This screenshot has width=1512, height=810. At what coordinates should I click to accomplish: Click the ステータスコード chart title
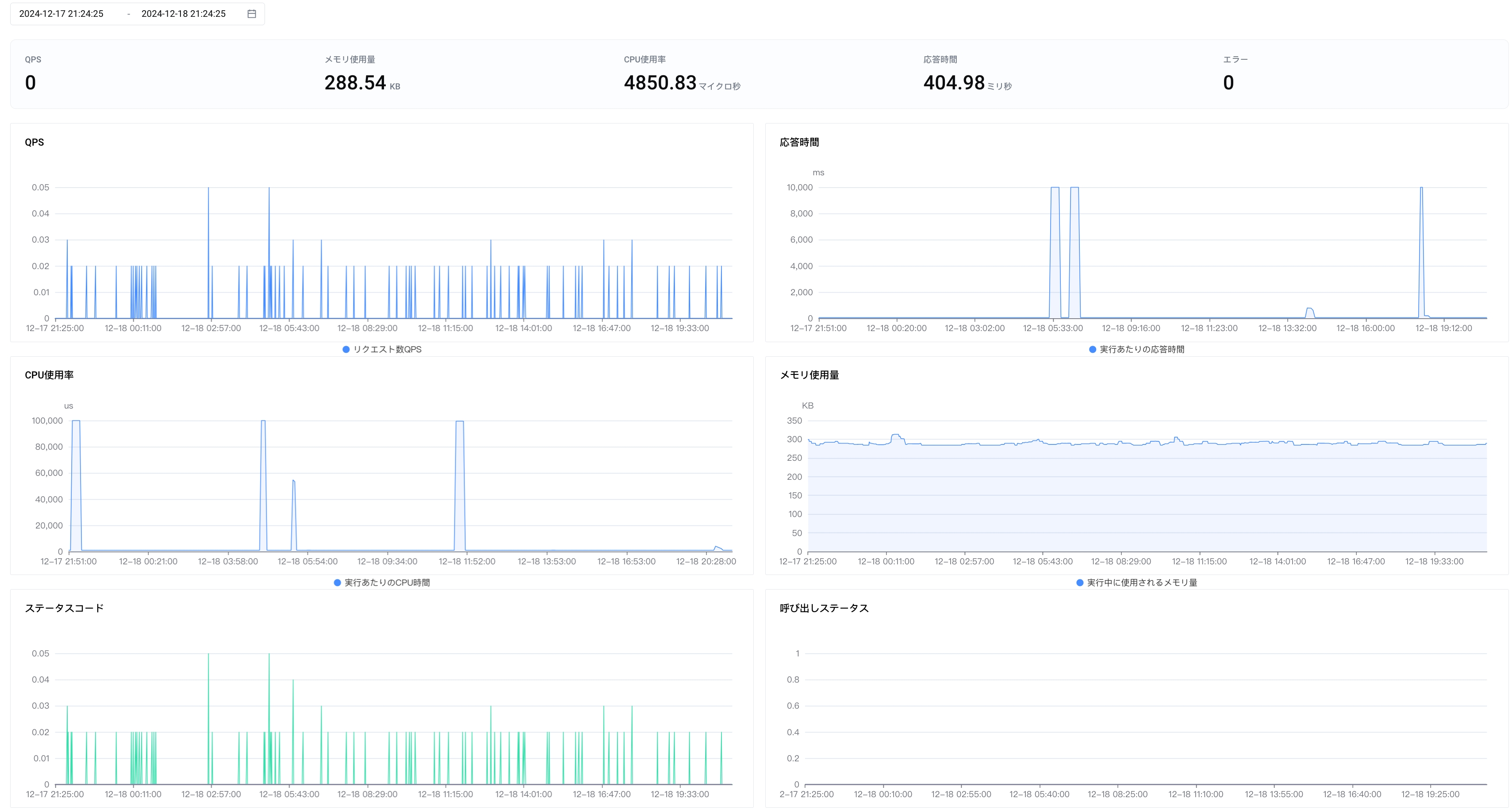coord(65,608)
